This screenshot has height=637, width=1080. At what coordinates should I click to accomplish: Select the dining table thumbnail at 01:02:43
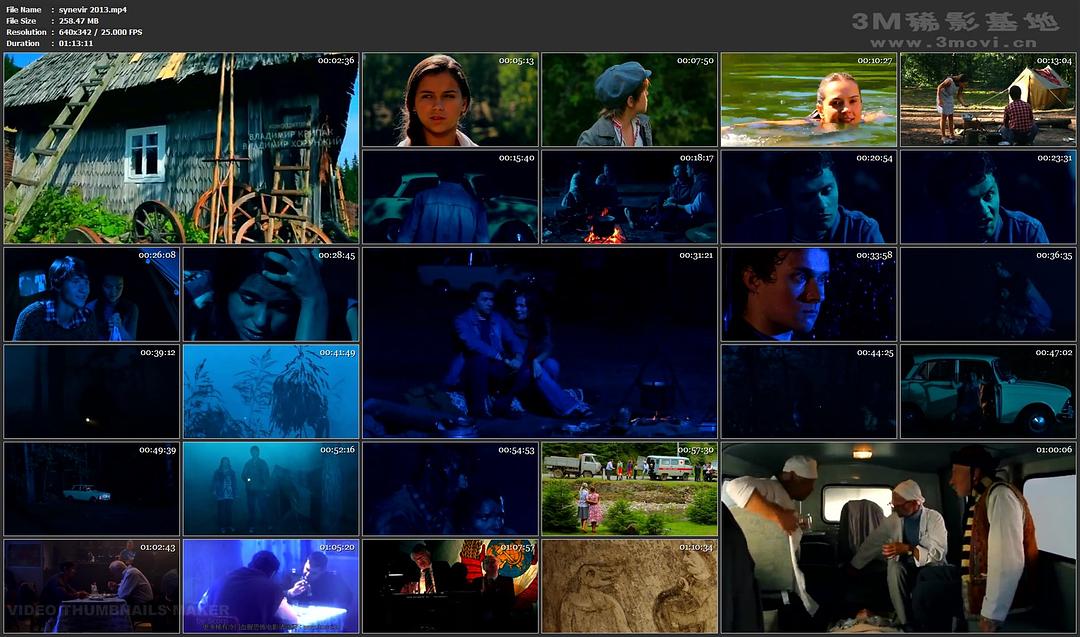91,586
